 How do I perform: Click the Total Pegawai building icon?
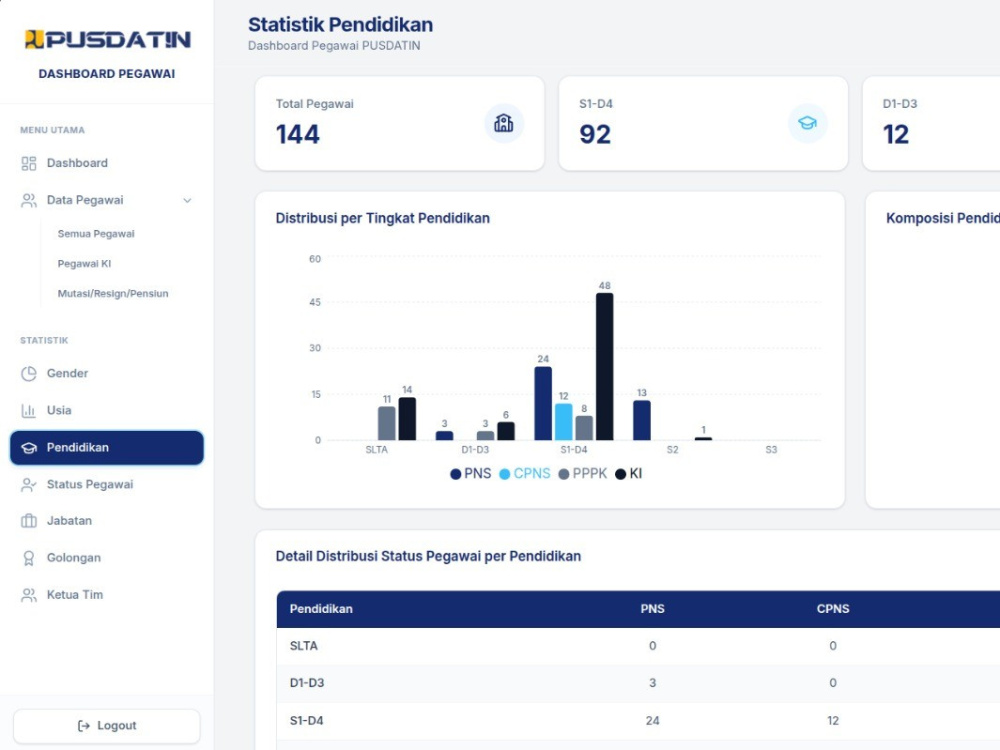coord(504,123)
